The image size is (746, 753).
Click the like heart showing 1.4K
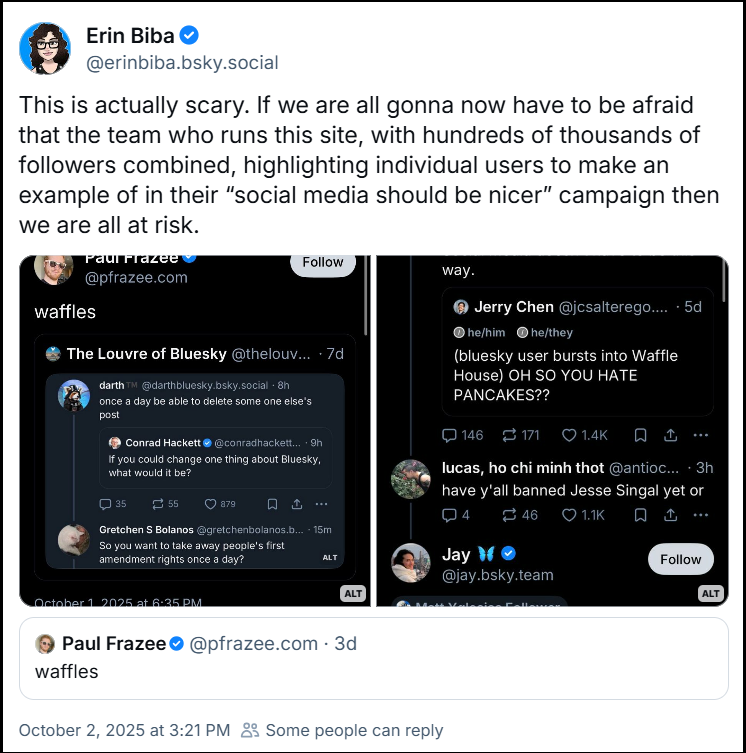(x=569, y=435)
